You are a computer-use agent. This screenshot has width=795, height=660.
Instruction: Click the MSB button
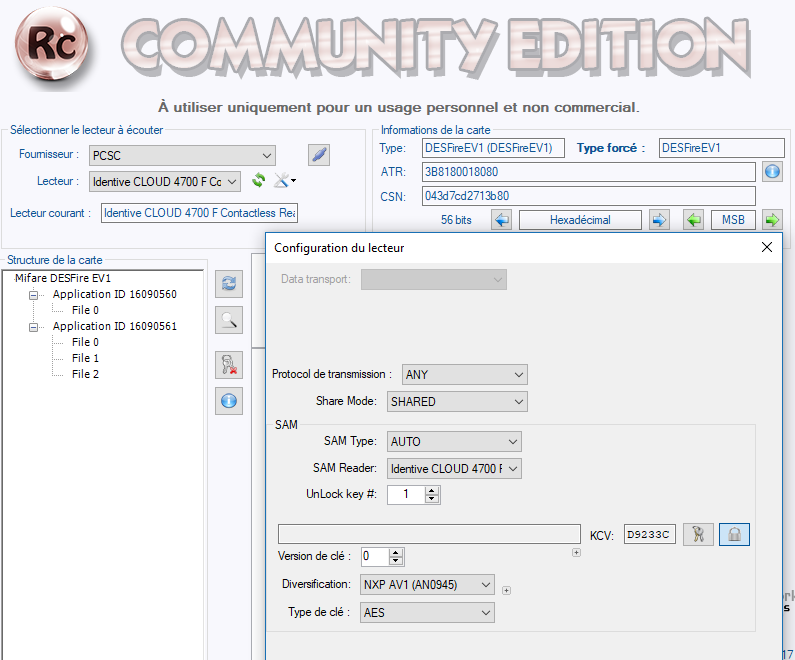pyautogui.click(x=733, y=220)
